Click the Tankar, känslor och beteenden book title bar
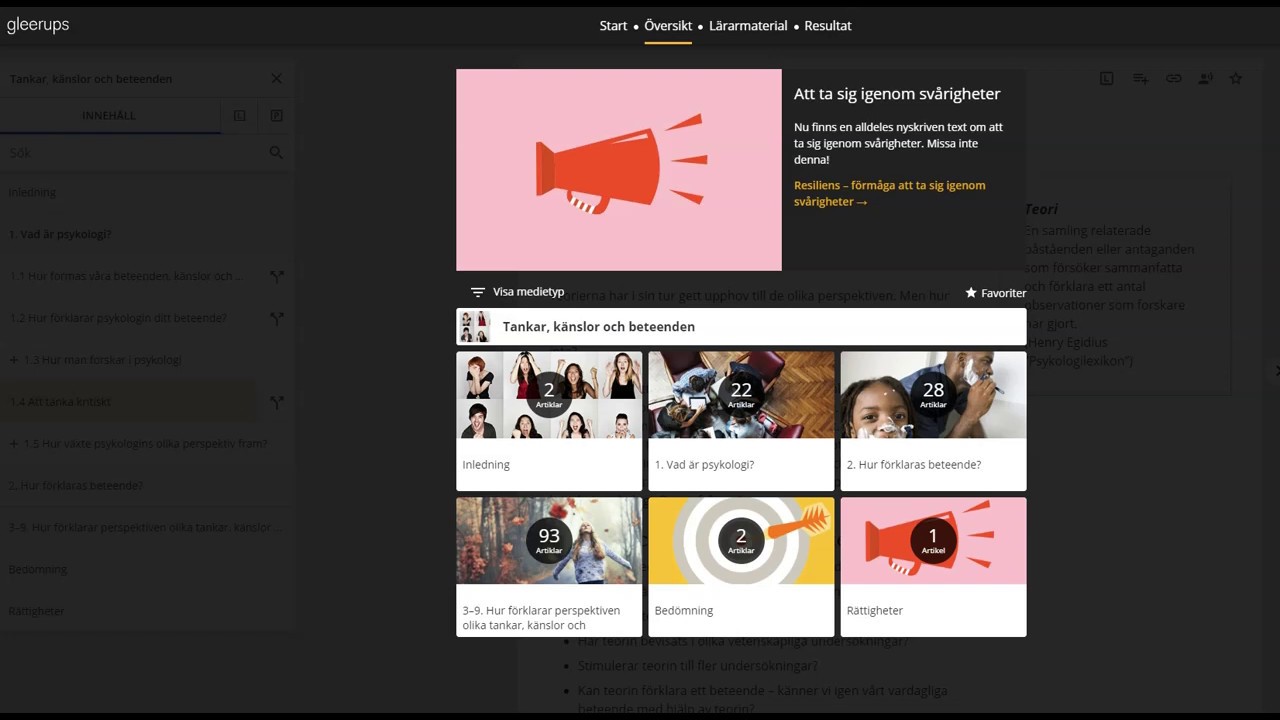 pos(741,327)
